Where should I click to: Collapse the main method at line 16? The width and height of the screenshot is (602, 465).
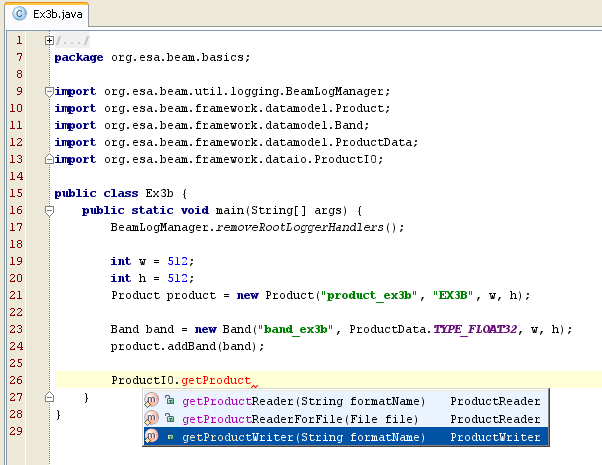[49, 210]
